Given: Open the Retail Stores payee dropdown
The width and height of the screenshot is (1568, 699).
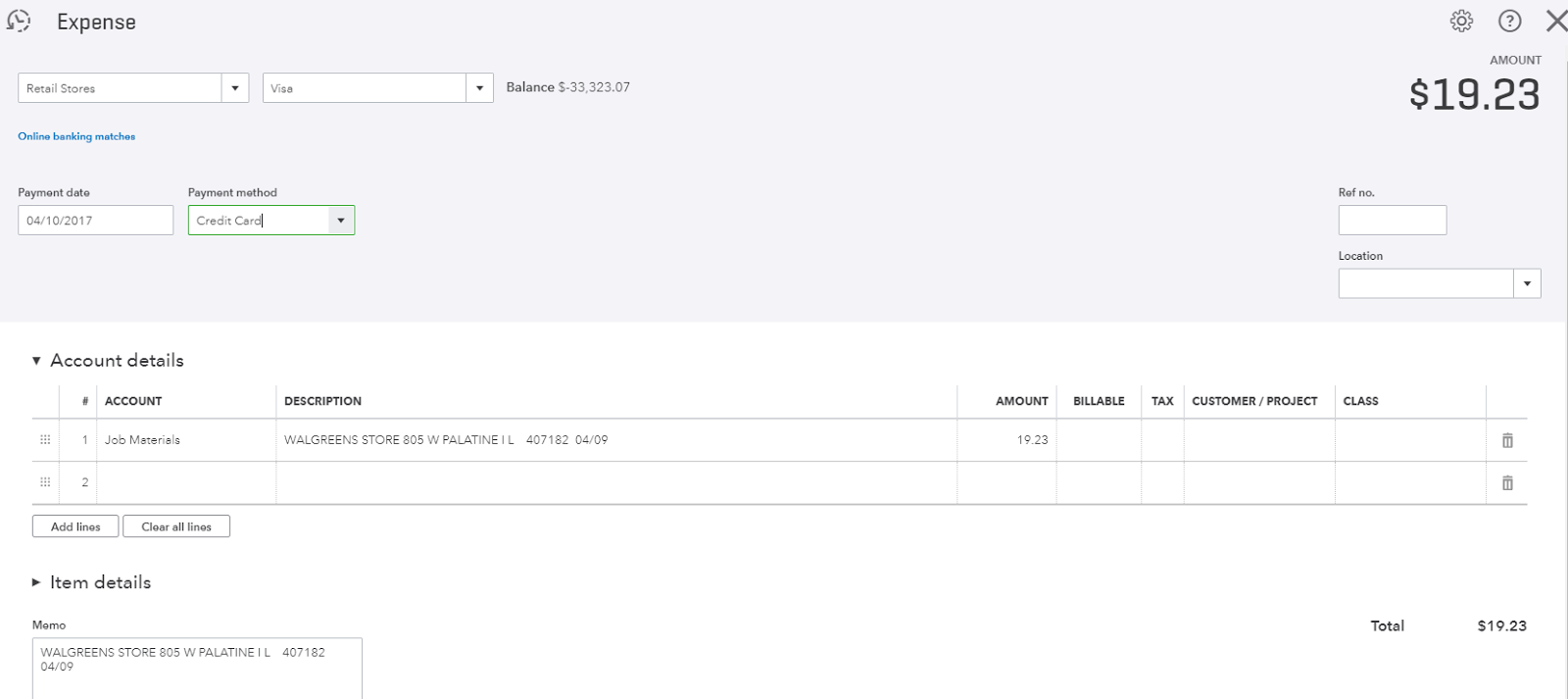Looking at the screenshot, I should click(234, 88).
